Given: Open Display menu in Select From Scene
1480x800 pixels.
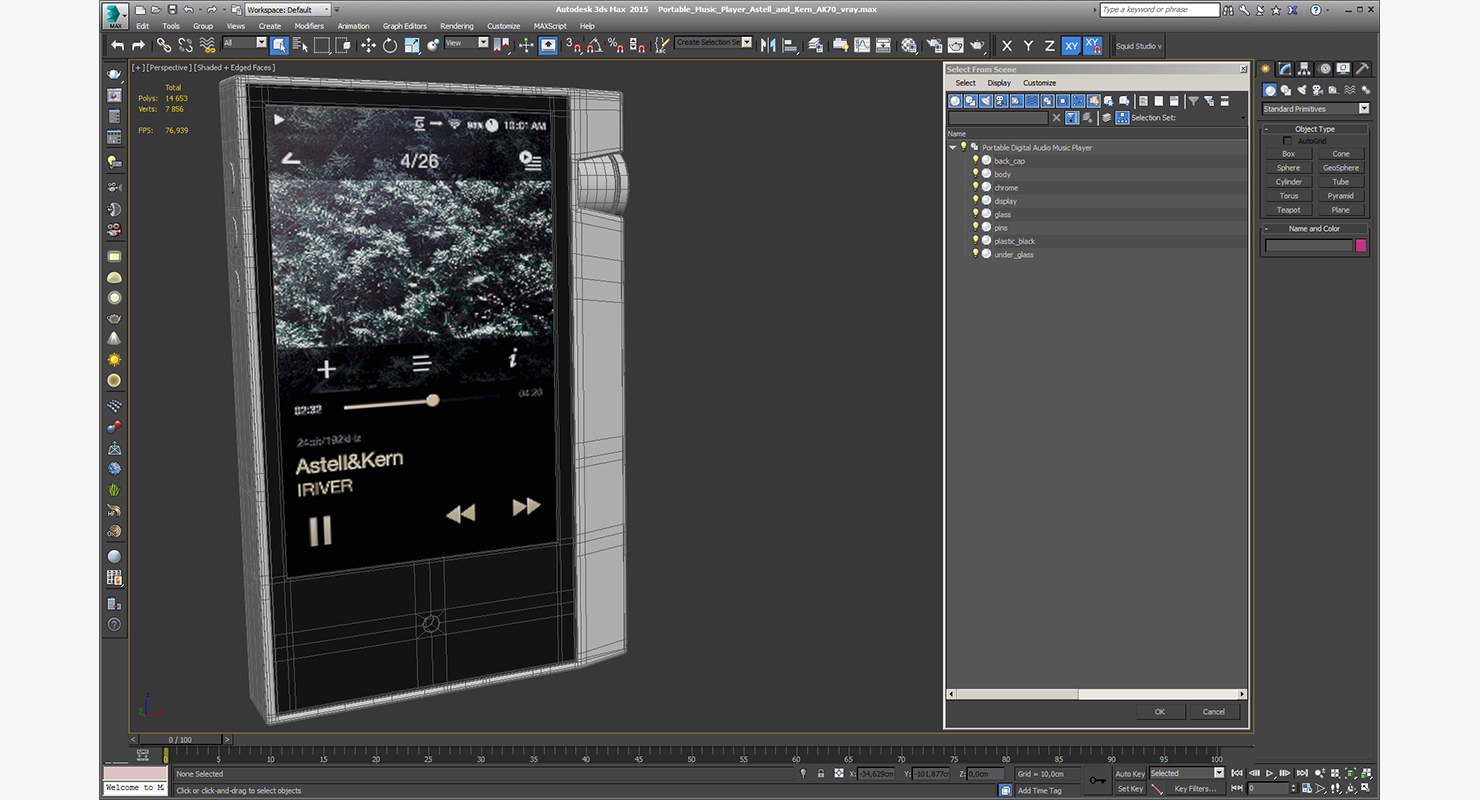Looking at the screenshot, I should point(999,83).
